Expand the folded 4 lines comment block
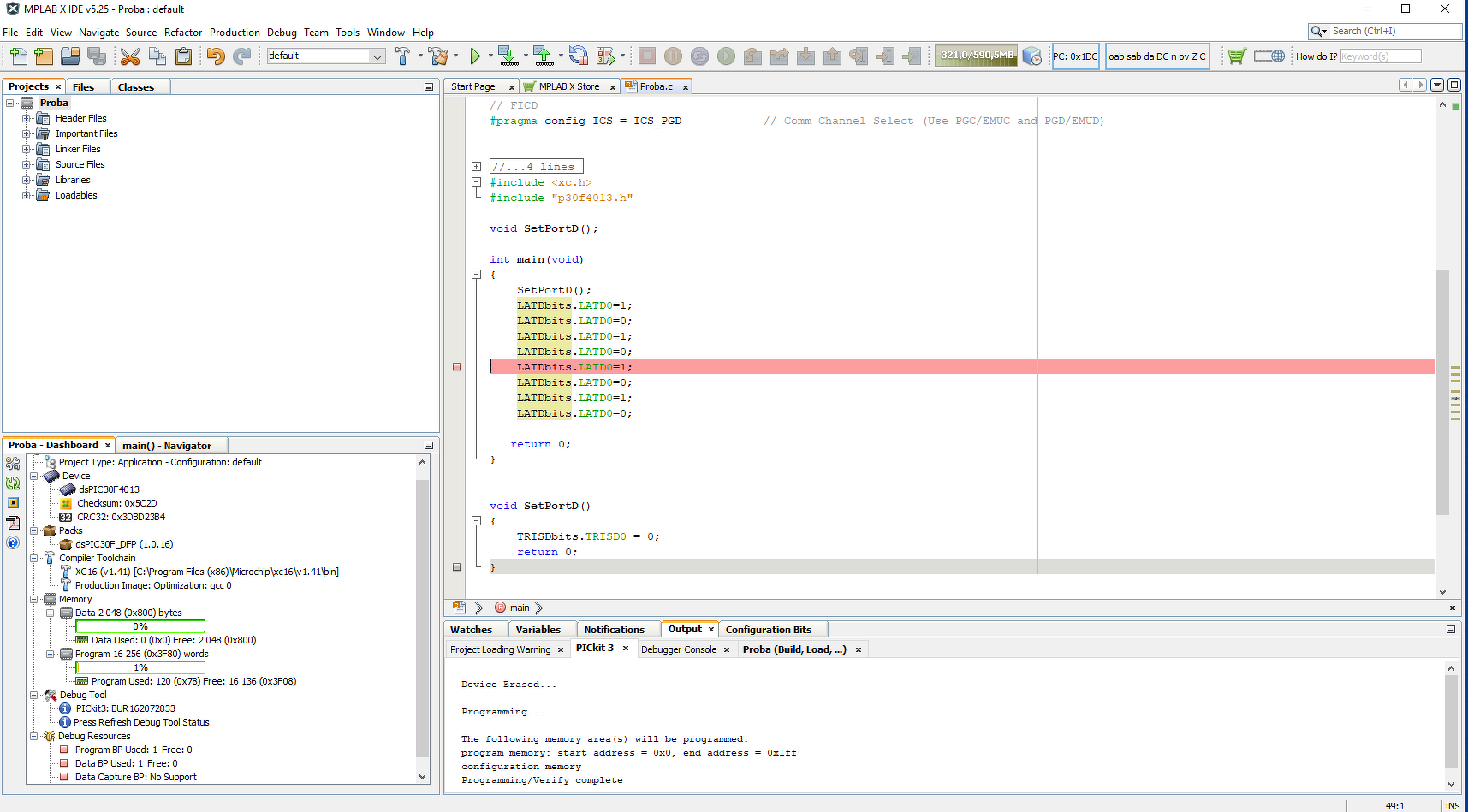1468x812 pixels. [477, 167]
